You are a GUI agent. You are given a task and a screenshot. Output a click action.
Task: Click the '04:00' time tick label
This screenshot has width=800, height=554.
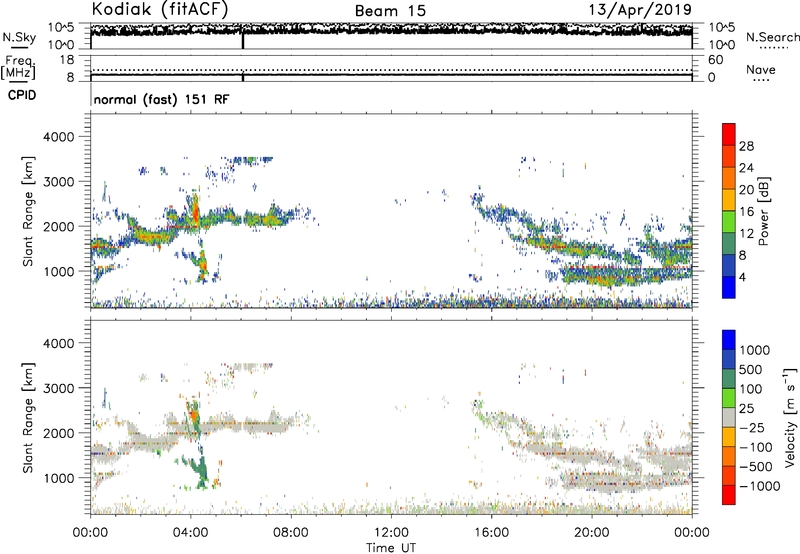tap(190, 533)
